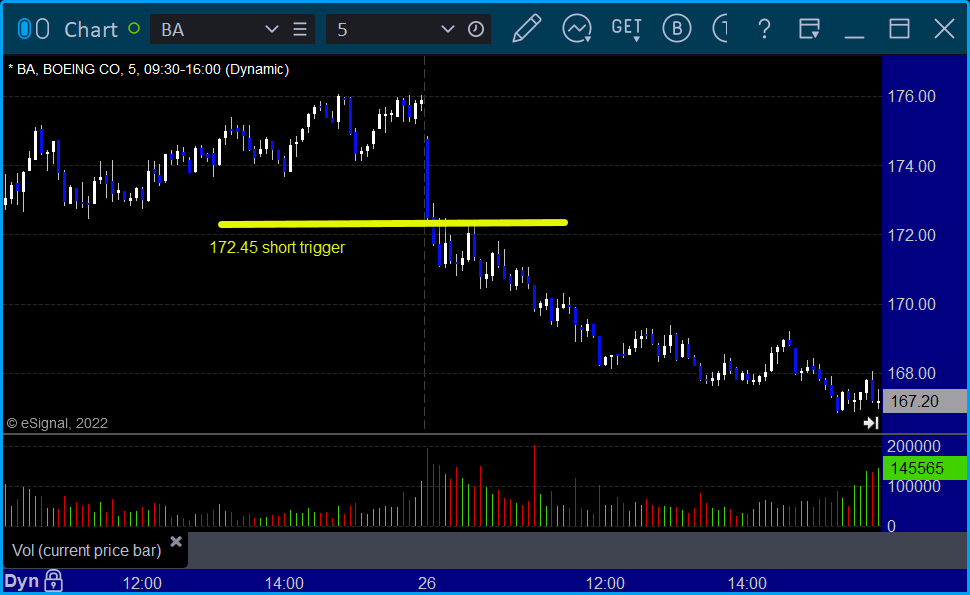The height and width of the screenshot is (595, 970).
Task: Click the filled blue link pill icon
Action: 24,29
